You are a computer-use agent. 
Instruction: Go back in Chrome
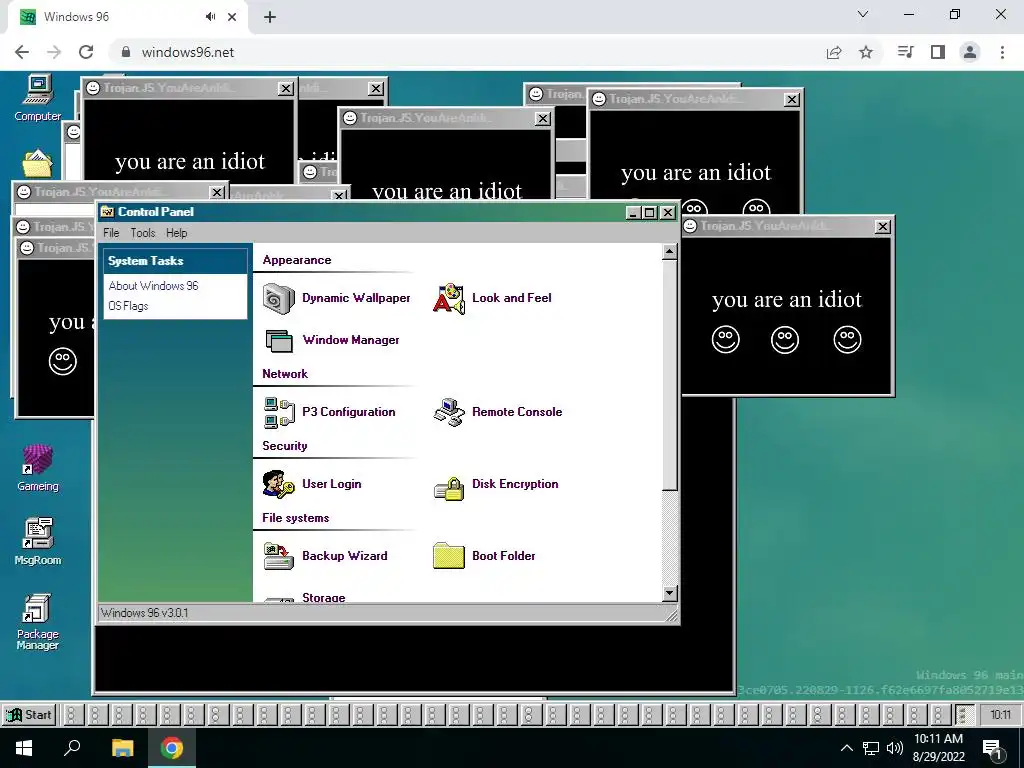(x=22, y=52)
